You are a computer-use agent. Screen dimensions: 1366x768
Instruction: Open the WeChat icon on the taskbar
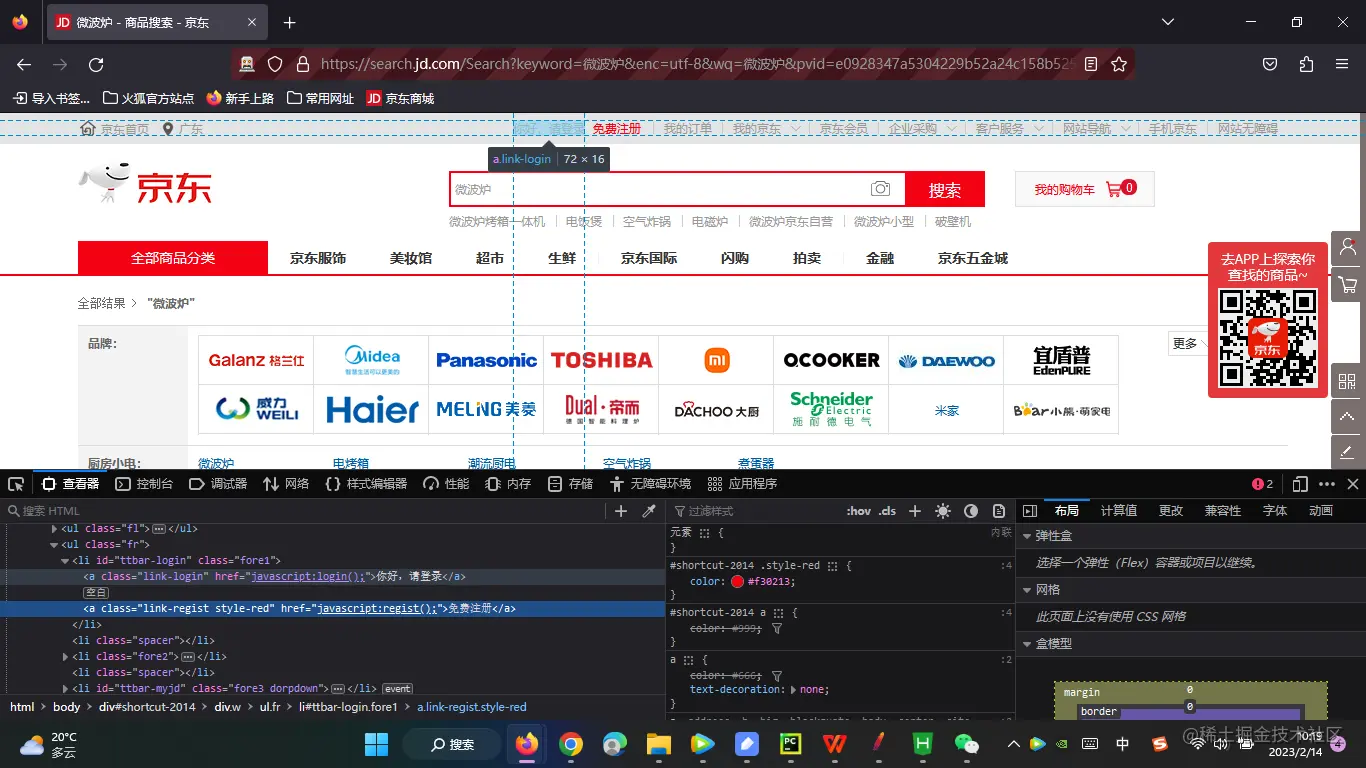966,744
